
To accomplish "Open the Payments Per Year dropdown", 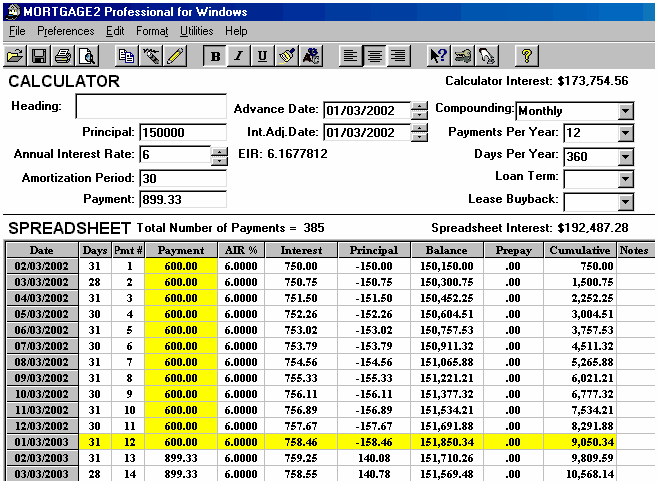I will (626, 133).
